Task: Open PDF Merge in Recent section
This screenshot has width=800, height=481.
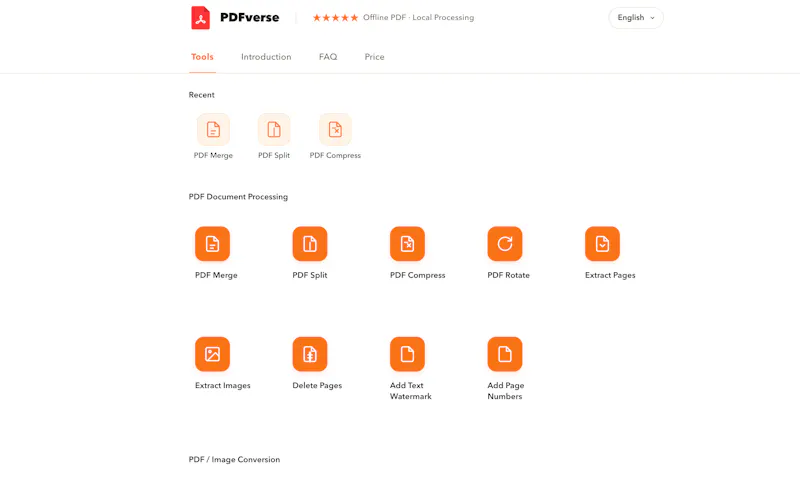Action: (x=213, y=130)
